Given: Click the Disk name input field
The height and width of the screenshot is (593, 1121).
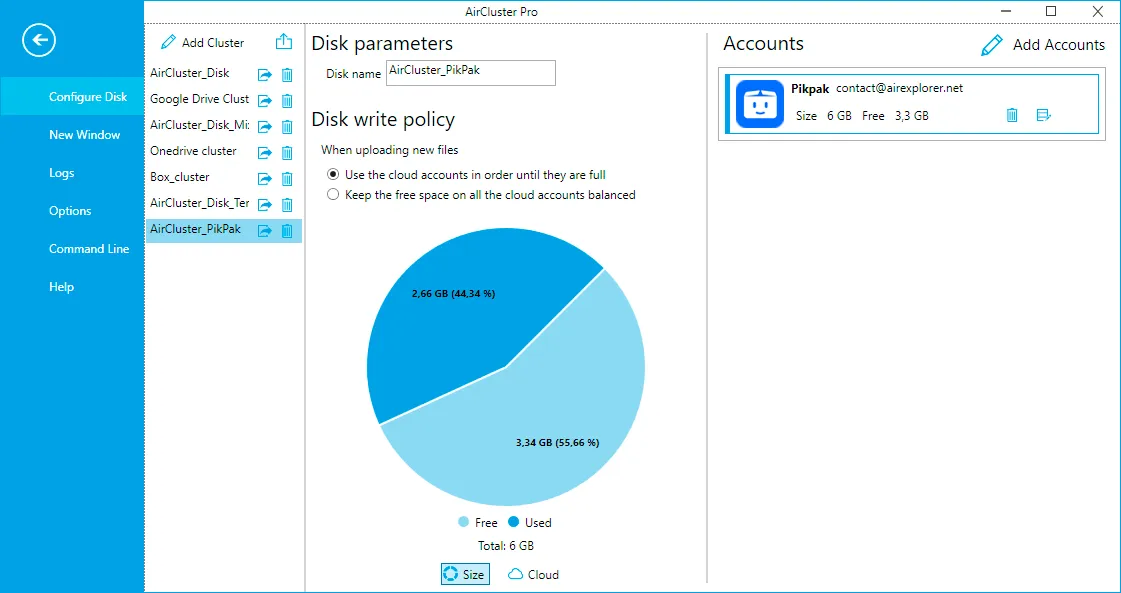Looking at the screenshot, I should click(x=470, y=73).
